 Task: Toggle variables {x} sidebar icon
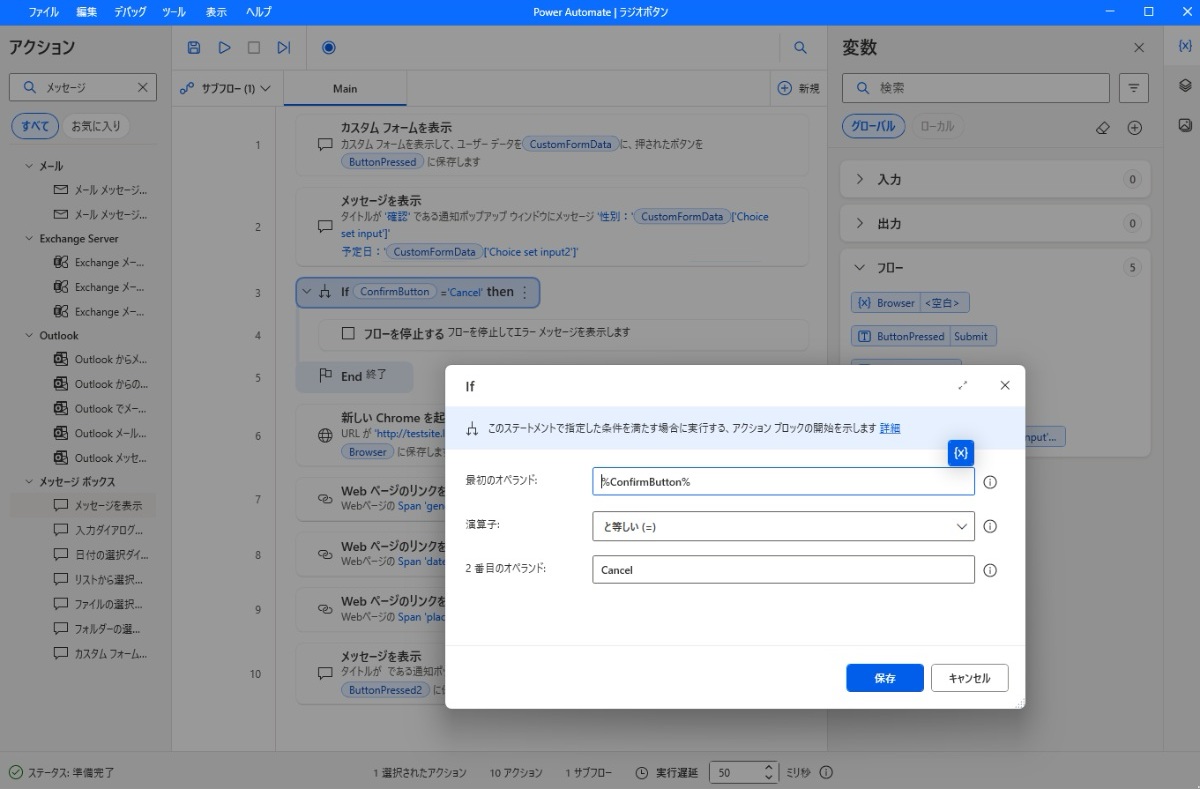tap(1184, 47)
